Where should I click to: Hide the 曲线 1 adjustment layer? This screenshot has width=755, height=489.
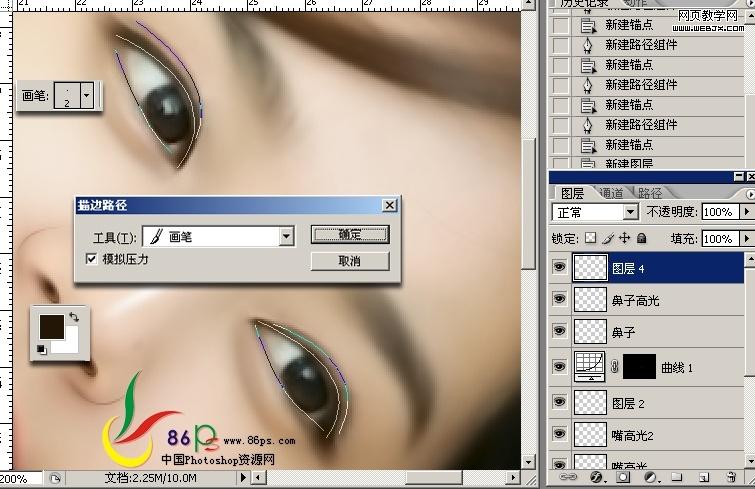[560, 366]
